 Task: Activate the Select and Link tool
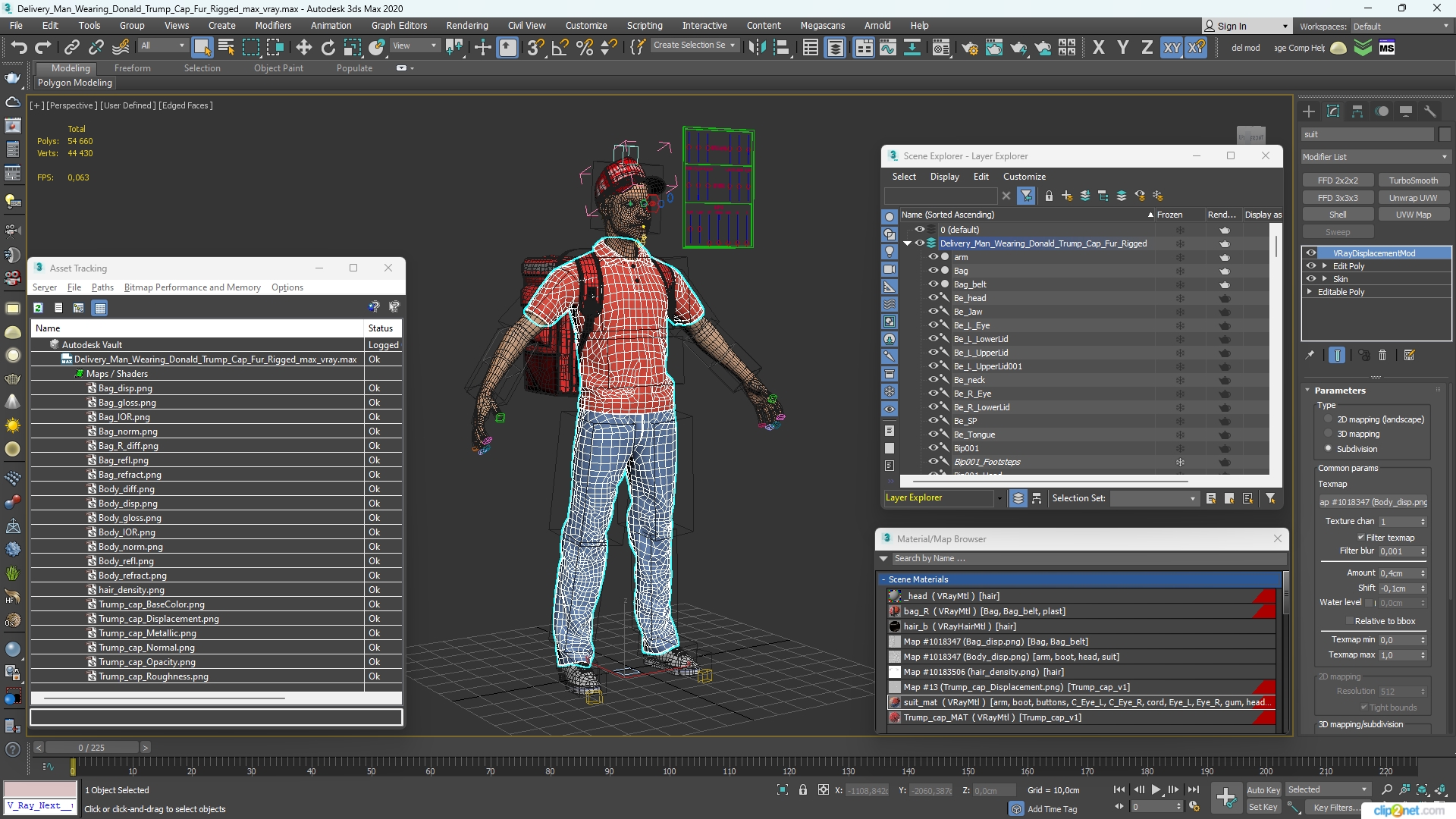tap(72, 48)
